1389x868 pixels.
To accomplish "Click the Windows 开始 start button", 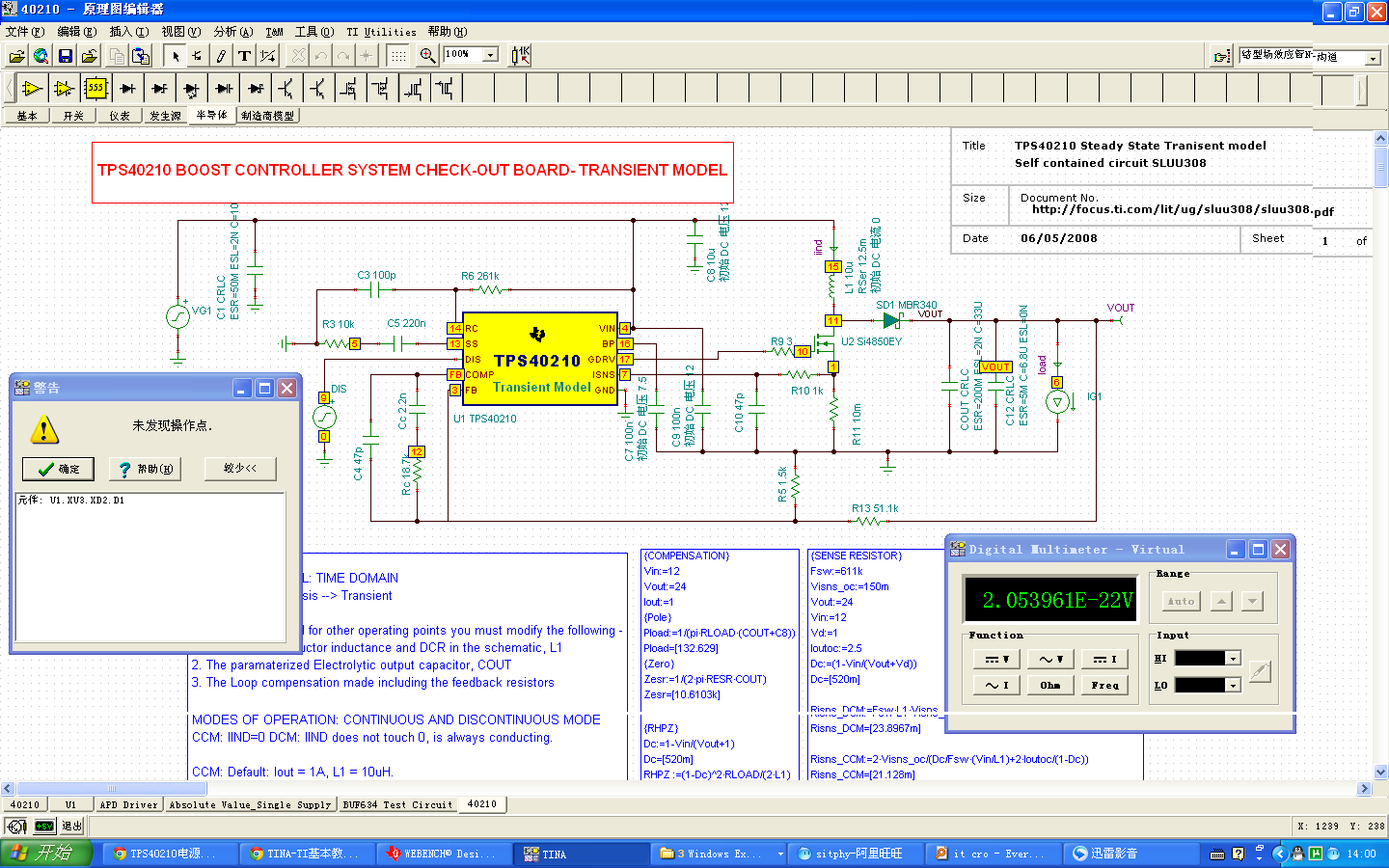I will pos(45,854).
